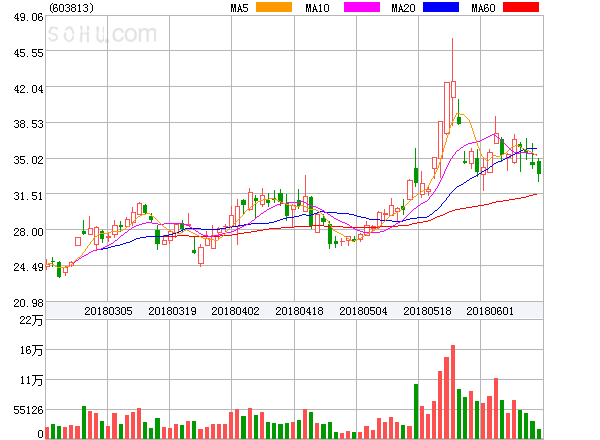Click the tallest red volume bar
This screenshot has height=440, width=600.
click(453, 392)
